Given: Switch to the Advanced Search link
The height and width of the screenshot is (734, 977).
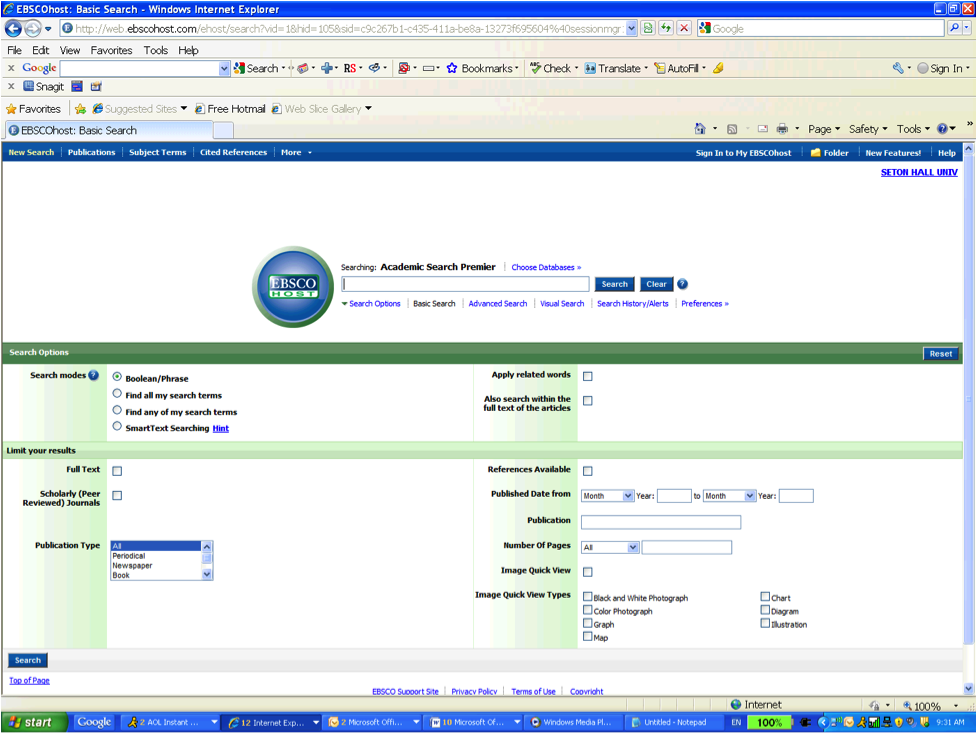Looking at the screenshot, I should (x=497, y=304).
